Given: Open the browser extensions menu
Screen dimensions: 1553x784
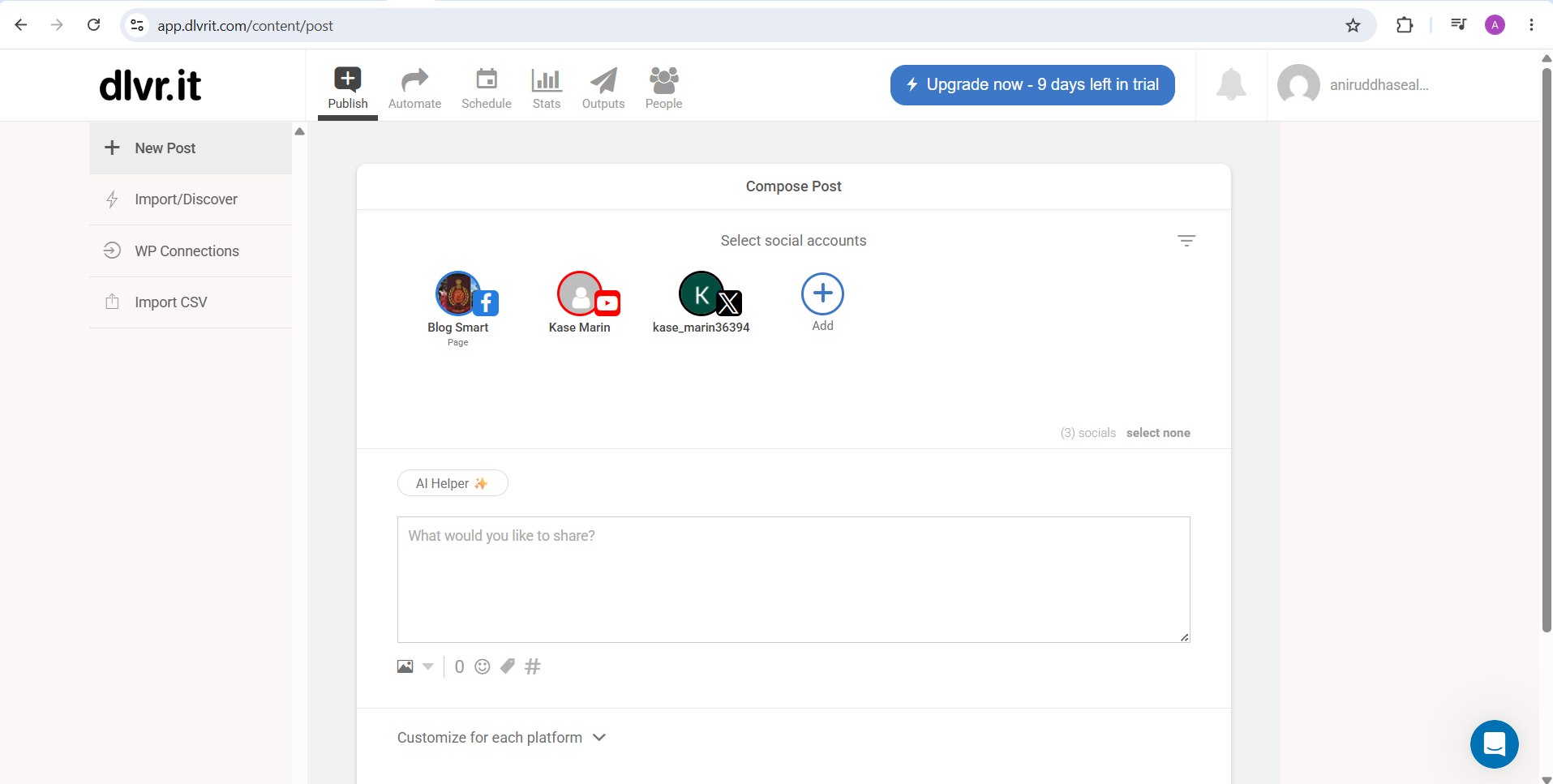Looking at the screenshot, I should pyautogui.click(x=1405, y=25).
